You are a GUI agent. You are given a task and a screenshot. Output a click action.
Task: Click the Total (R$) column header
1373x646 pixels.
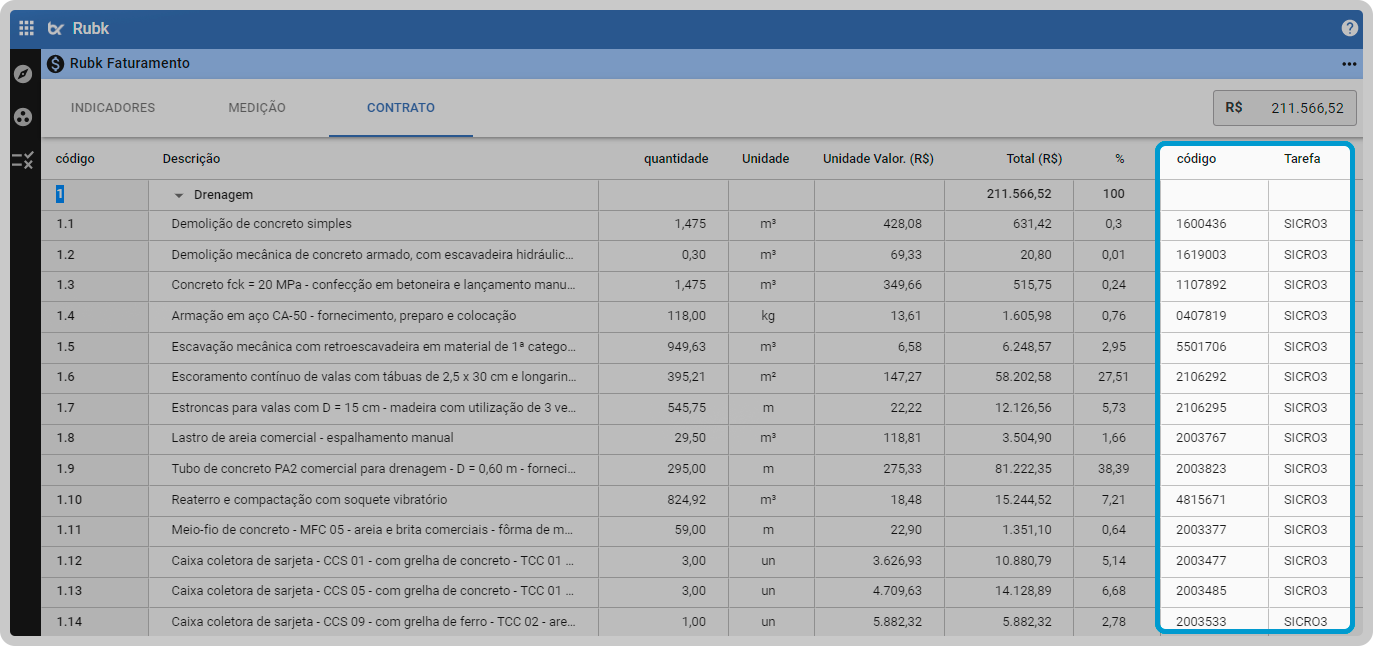click(1034, 159)
